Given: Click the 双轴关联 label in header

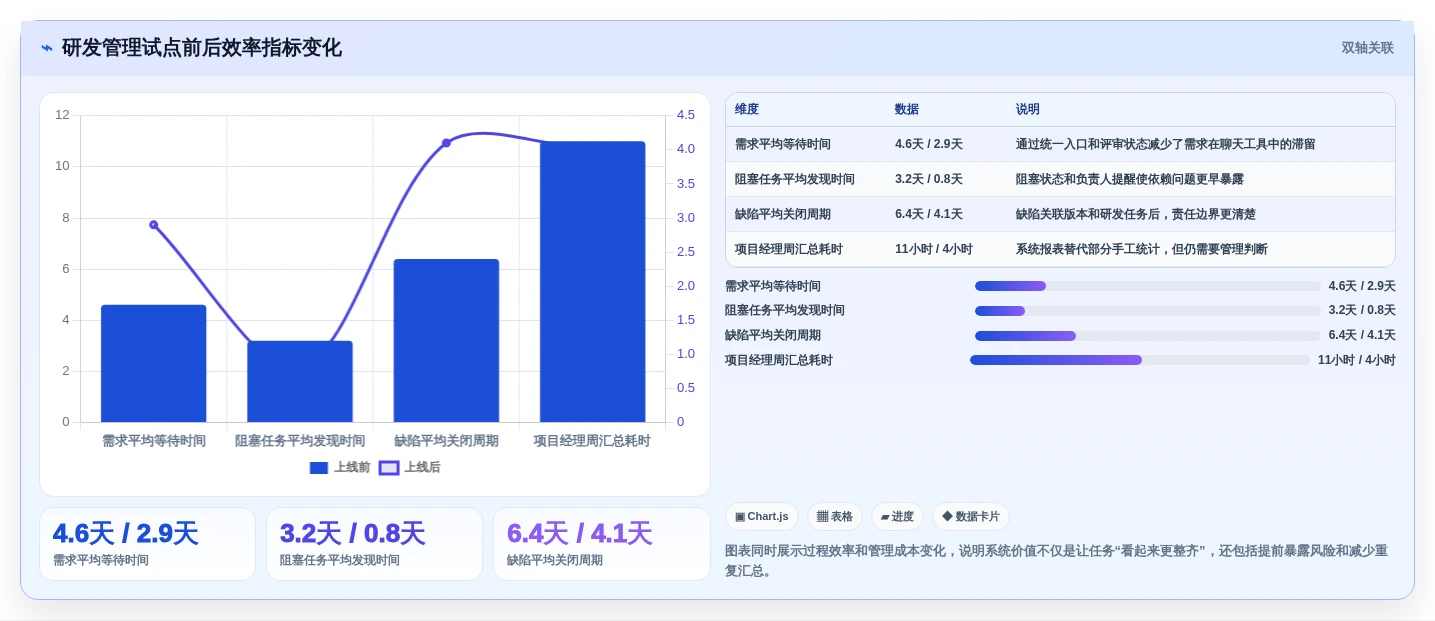Looking at the screenshot, I should coord(1367,48).
